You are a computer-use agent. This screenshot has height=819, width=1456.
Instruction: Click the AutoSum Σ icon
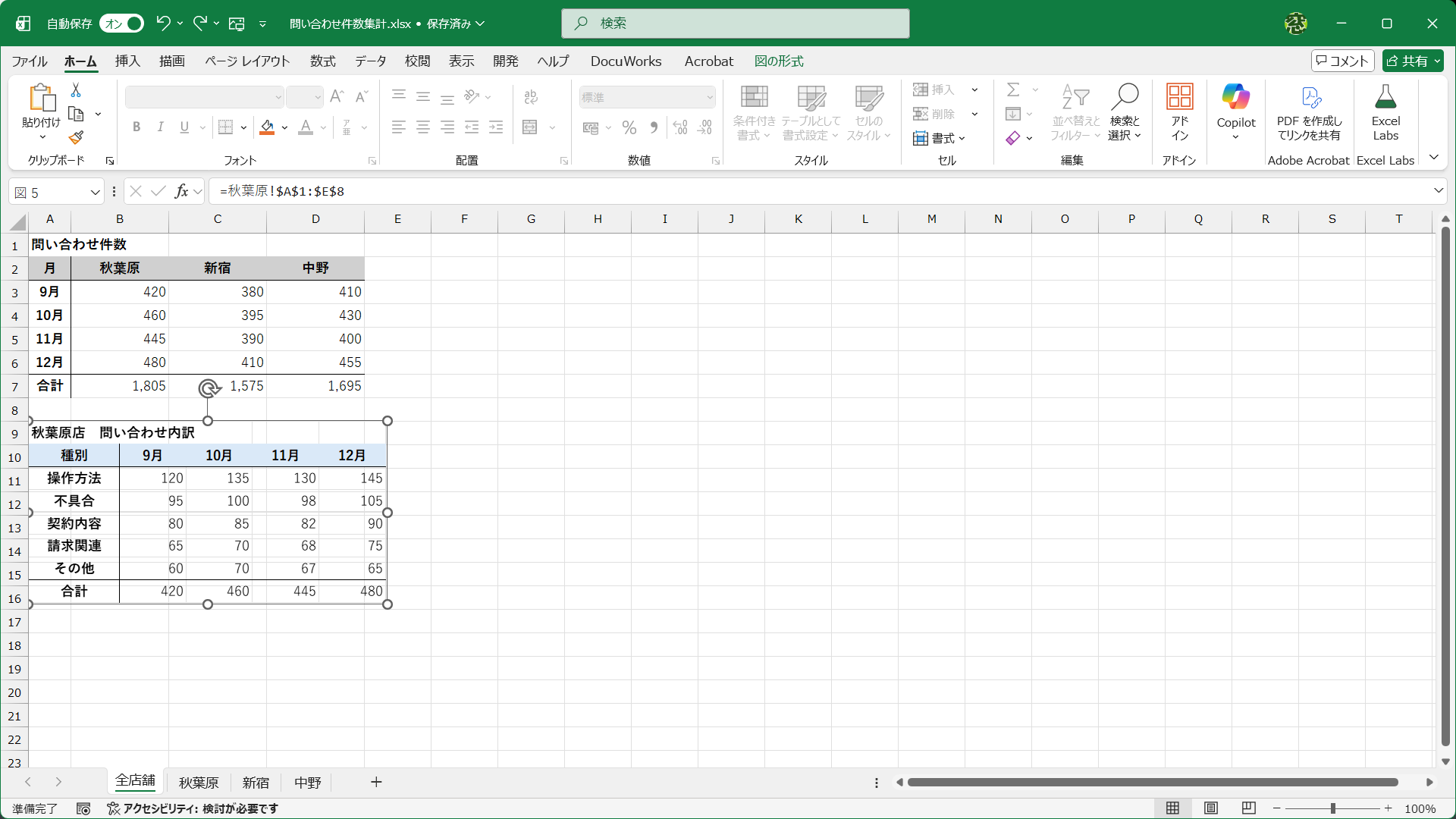(x=1014, y=89)
